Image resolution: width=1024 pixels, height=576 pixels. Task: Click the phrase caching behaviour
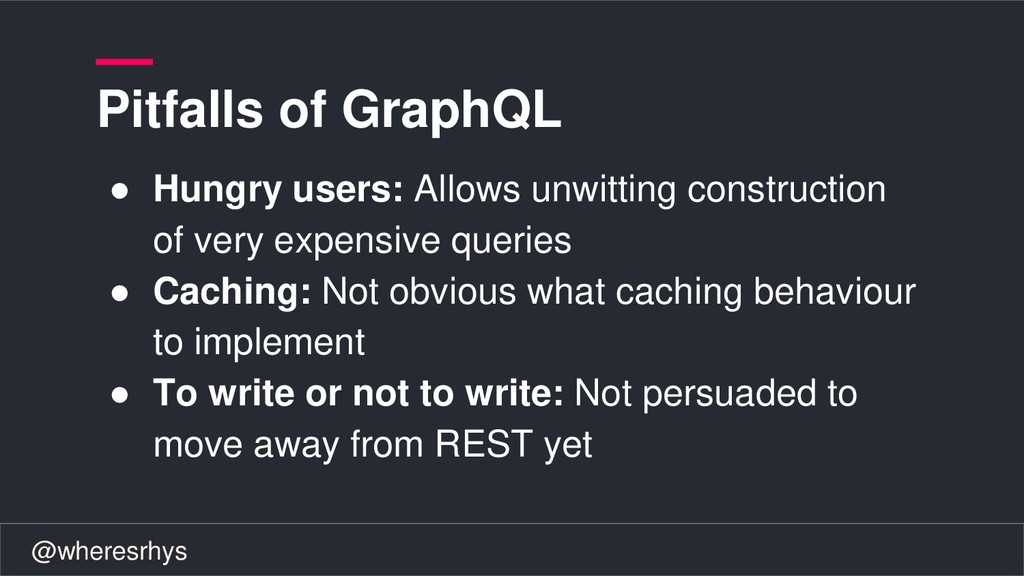coord(765,292)
